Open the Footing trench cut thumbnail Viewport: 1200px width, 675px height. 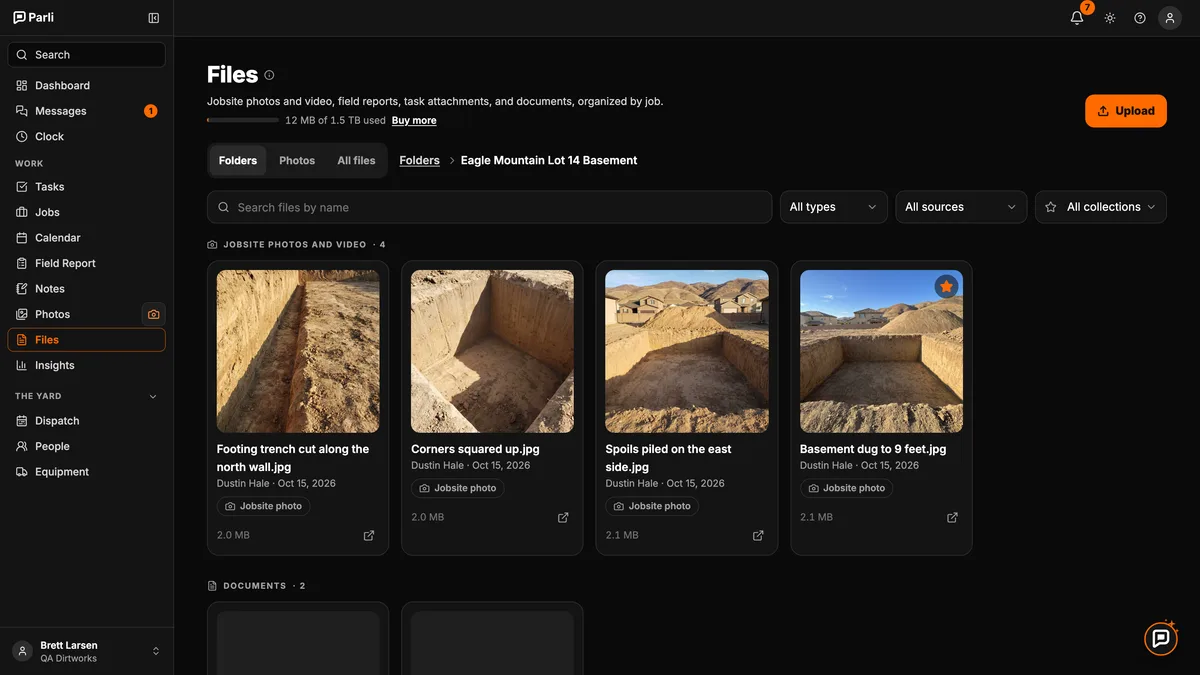[x=298, y=351]
